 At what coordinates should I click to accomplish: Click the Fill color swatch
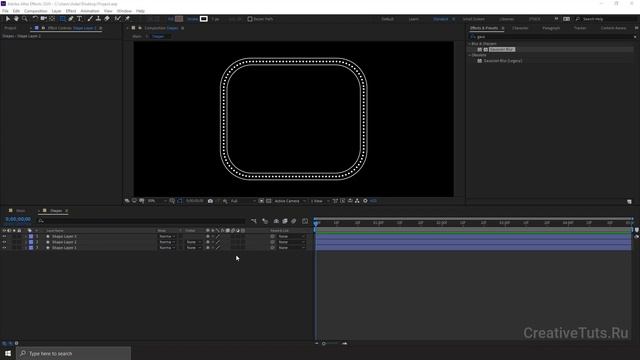tap(179, 19)
